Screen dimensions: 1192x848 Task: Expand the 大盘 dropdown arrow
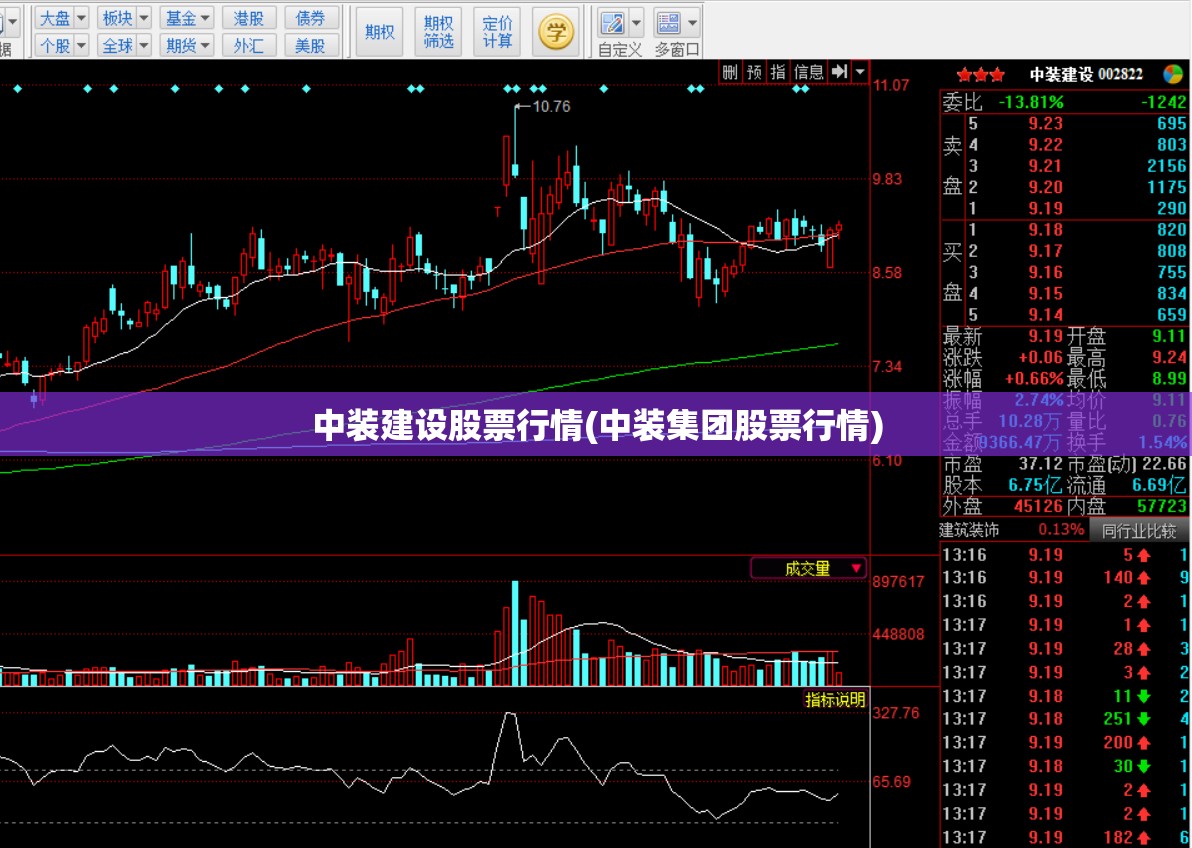[82, 17]
